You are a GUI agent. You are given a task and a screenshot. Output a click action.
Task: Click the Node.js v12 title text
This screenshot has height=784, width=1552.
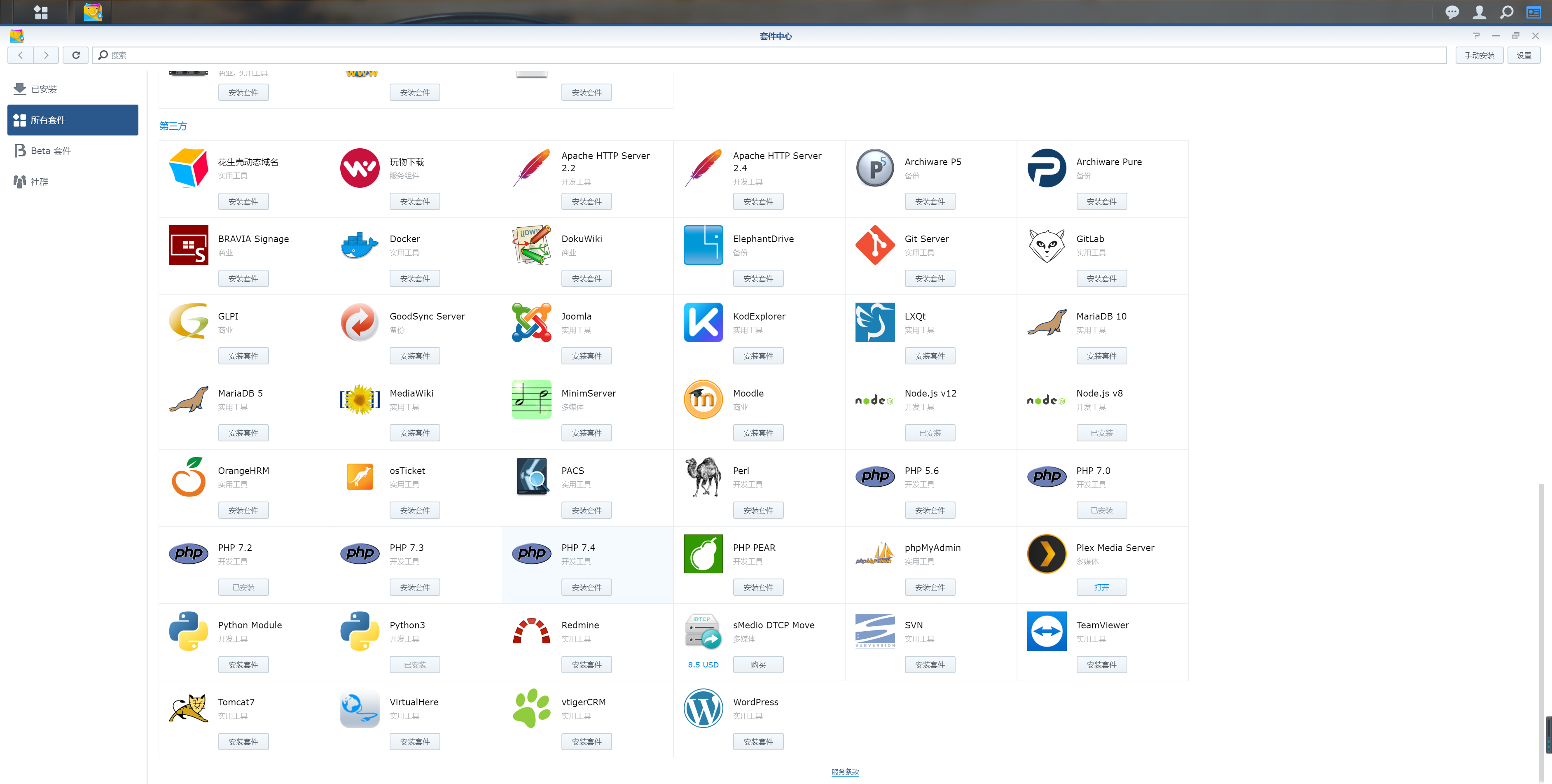[x=930, y=393]
